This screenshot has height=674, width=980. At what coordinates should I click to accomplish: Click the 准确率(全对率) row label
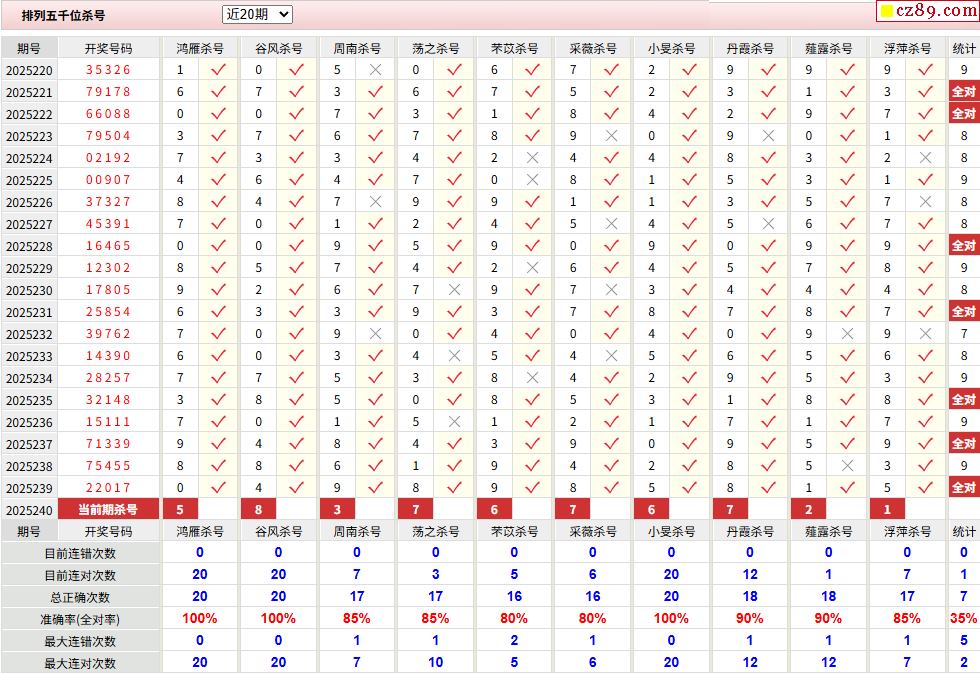point(80,620)
